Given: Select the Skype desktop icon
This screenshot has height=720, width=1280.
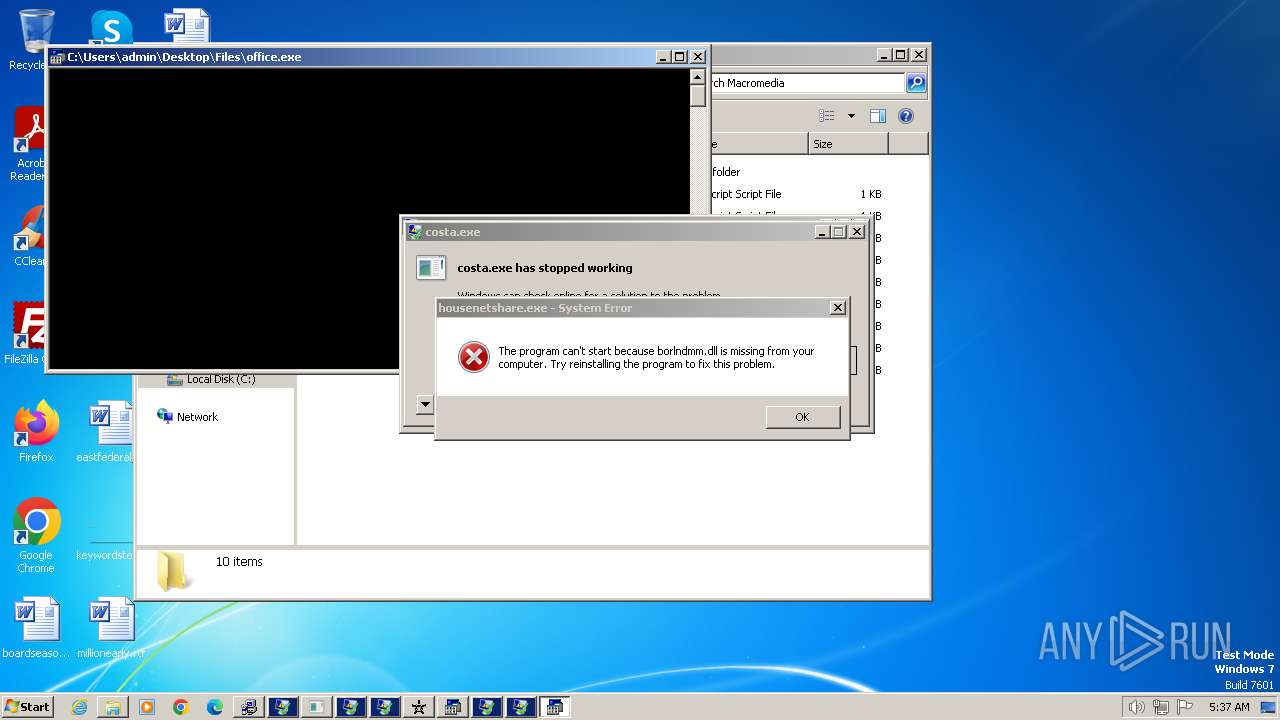Looking at the screenshot, I should coord(111,27).
